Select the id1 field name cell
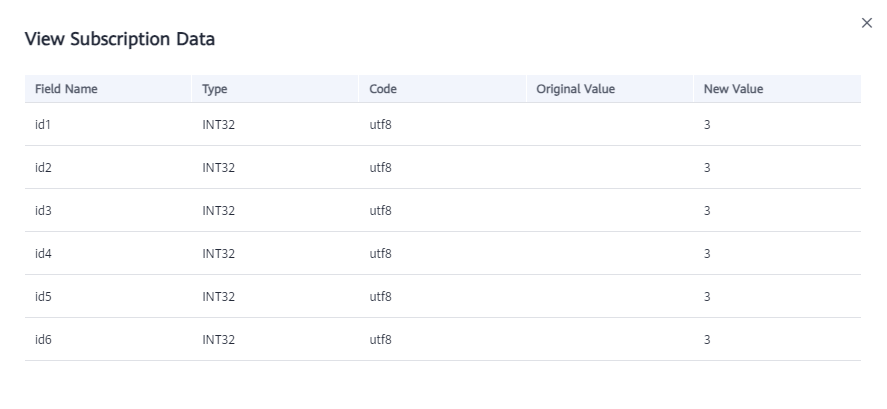This screenshot has width=887, height=409. [43, 124]
